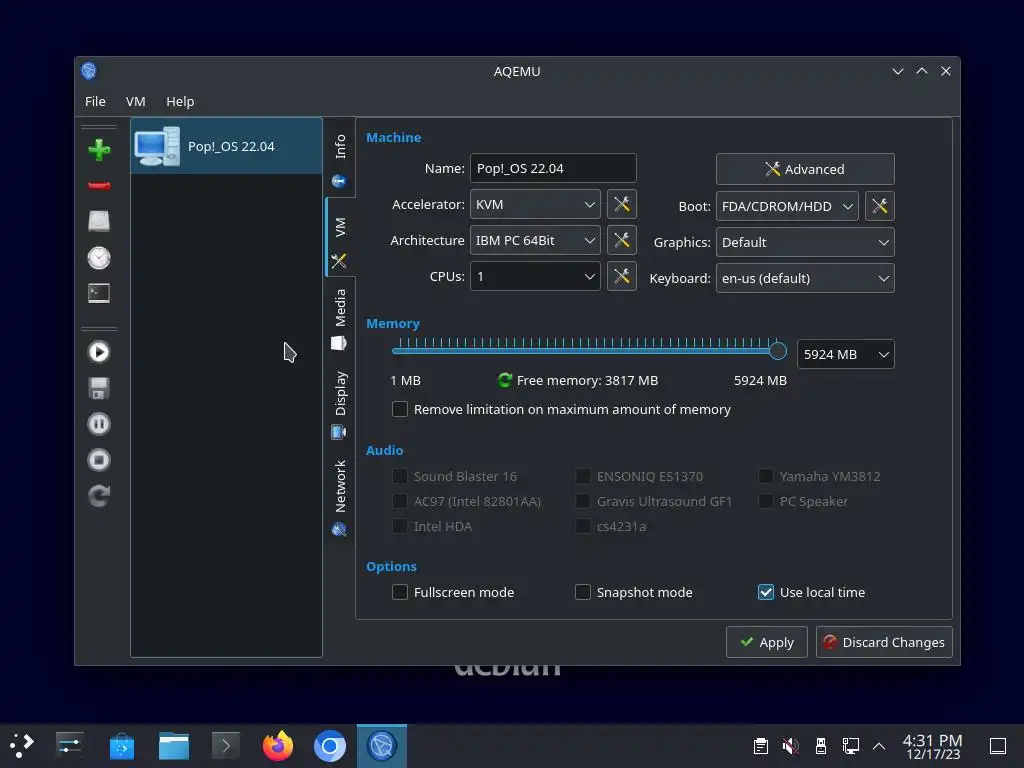Open the CPUs count dropdown
The height and width of the screenshot is (768, 1024).
tap(535, 276)
